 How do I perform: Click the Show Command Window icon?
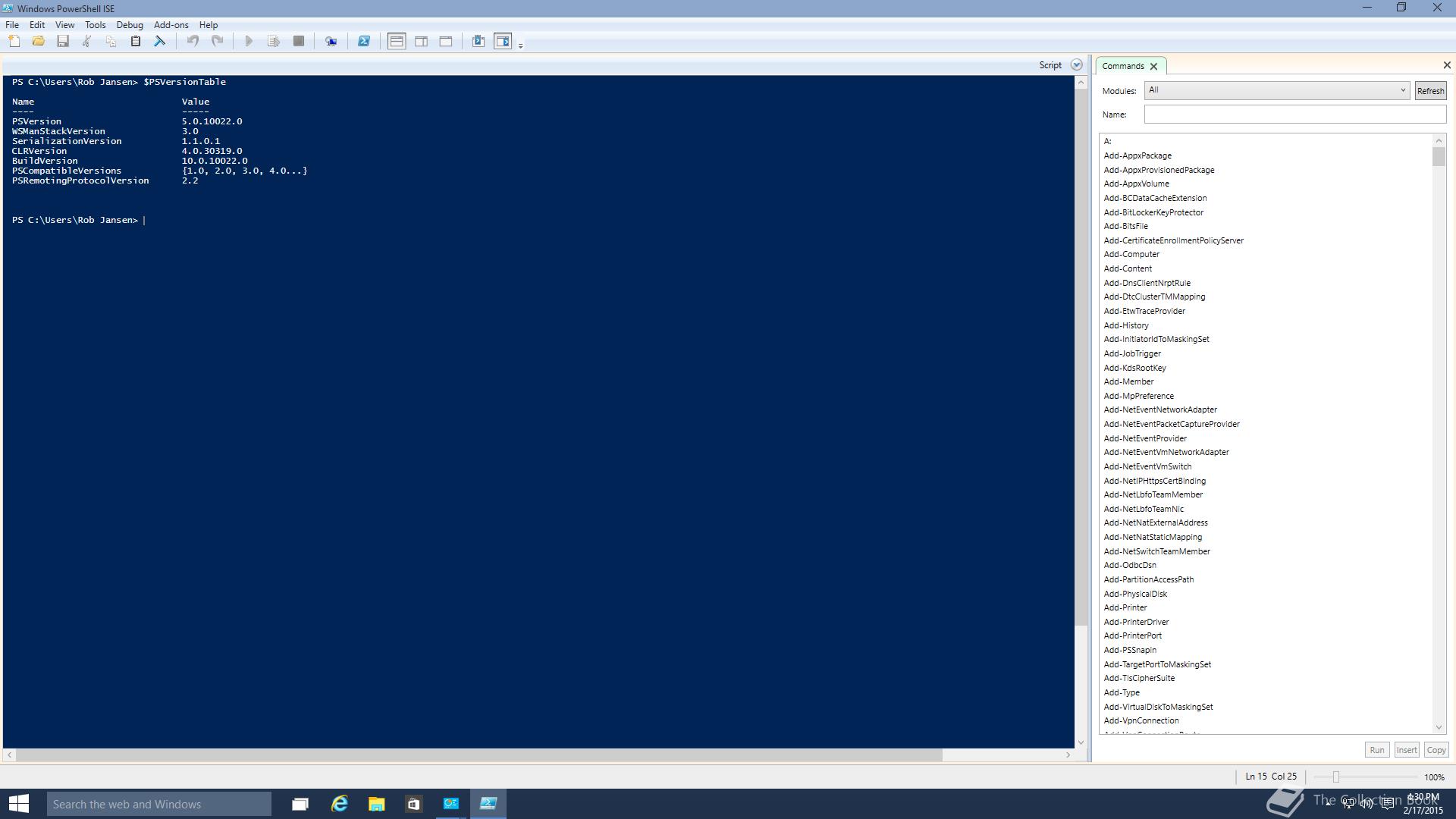click(479, 42)
